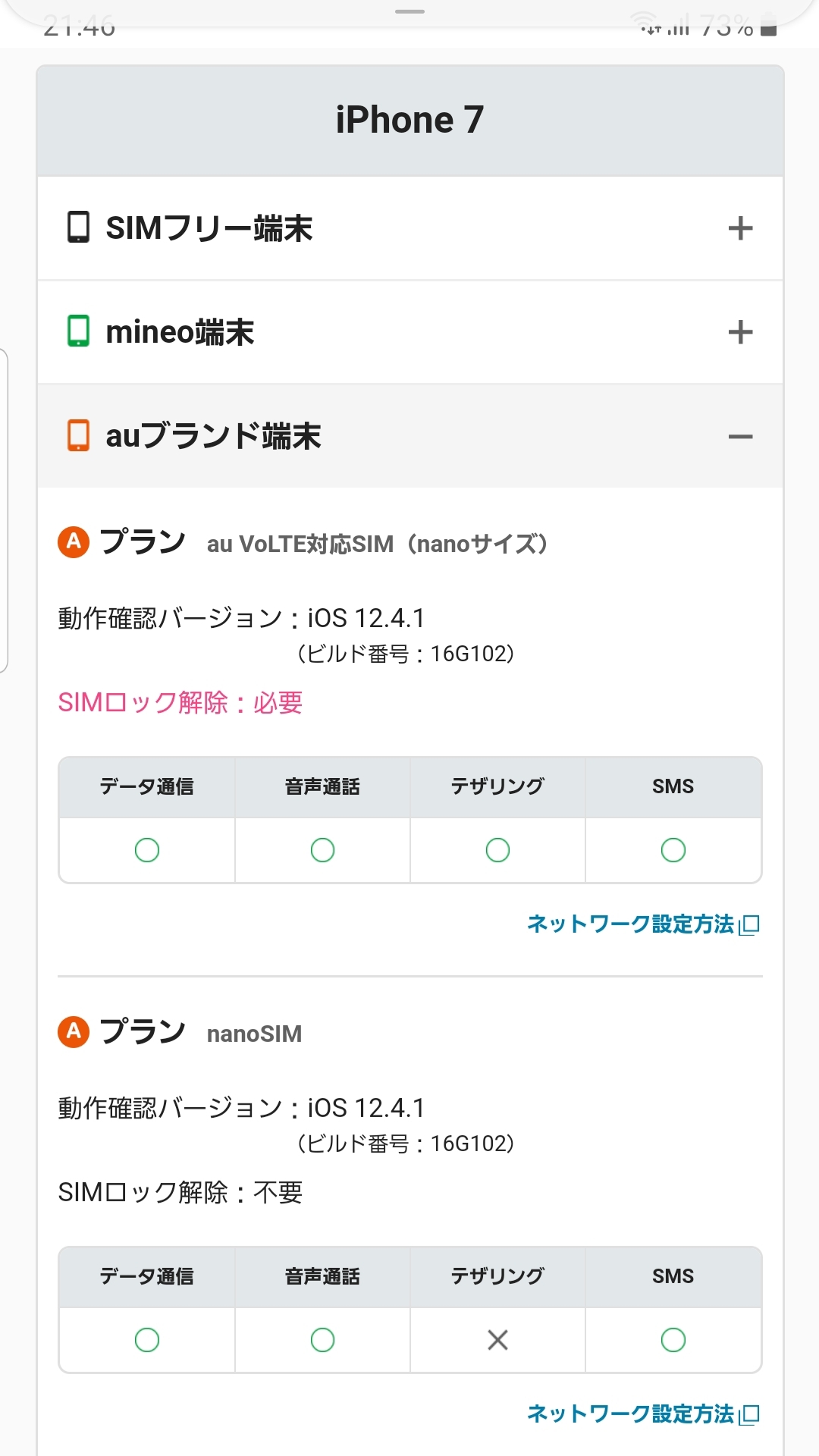Open the second ネットワーク設定方法 link

tap(630, 1414)
